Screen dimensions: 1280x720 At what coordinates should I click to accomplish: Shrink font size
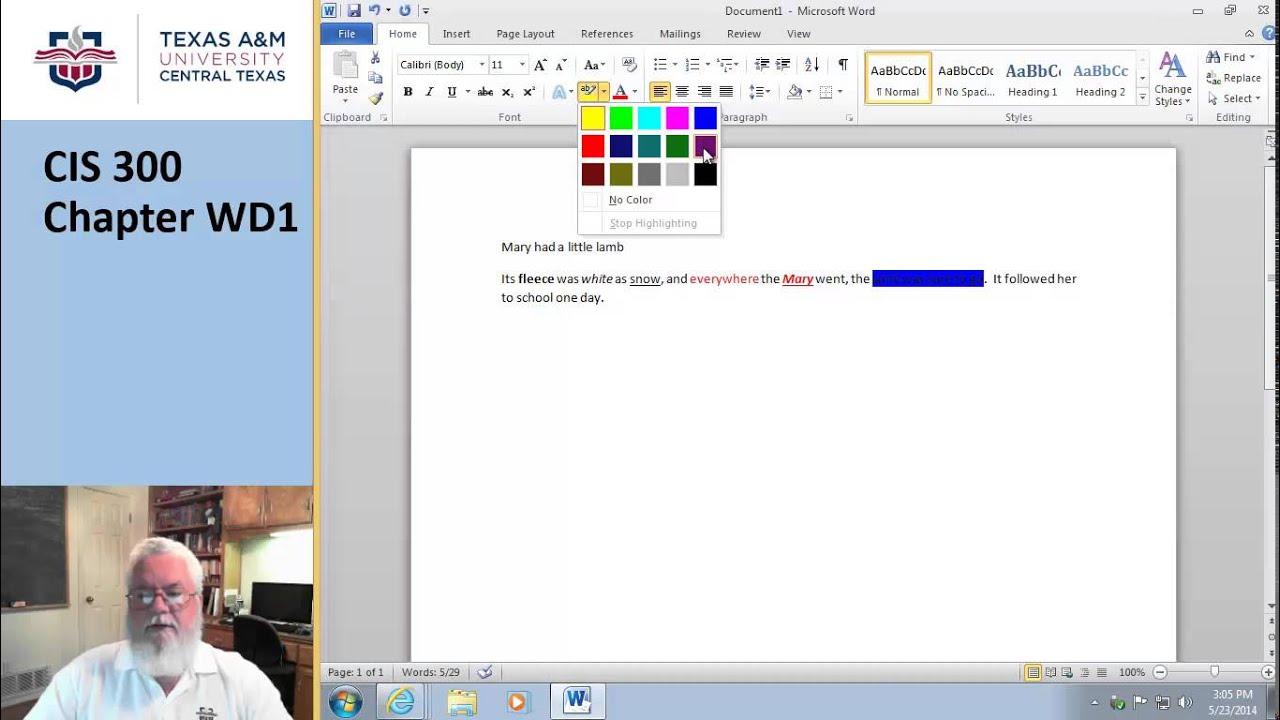click(x=561, y=65)
